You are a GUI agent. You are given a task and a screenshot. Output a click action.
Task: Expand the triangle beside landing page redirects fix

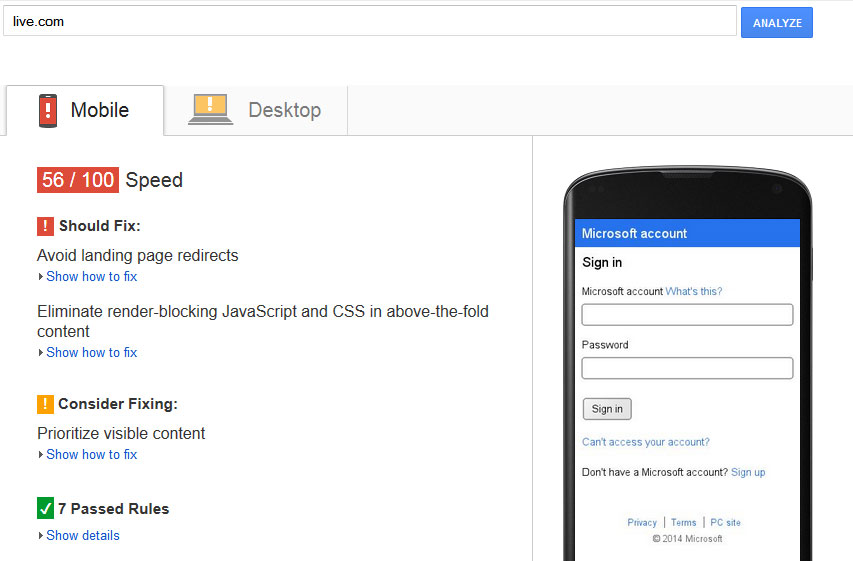point(41,276)
